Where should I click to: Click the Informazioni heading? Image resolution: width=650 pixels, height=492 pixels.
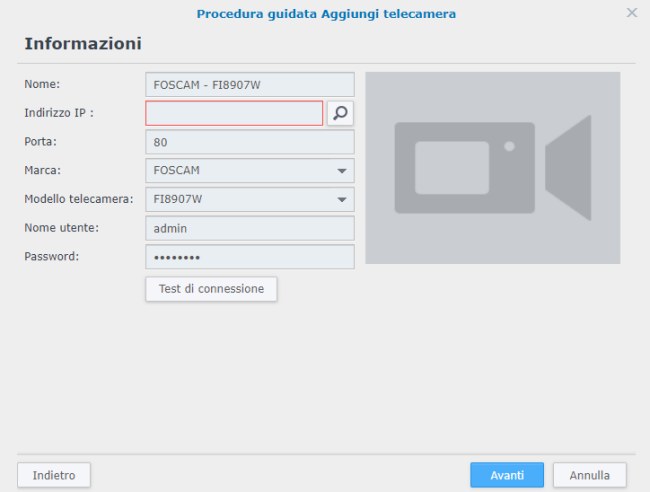pos(83,44)
